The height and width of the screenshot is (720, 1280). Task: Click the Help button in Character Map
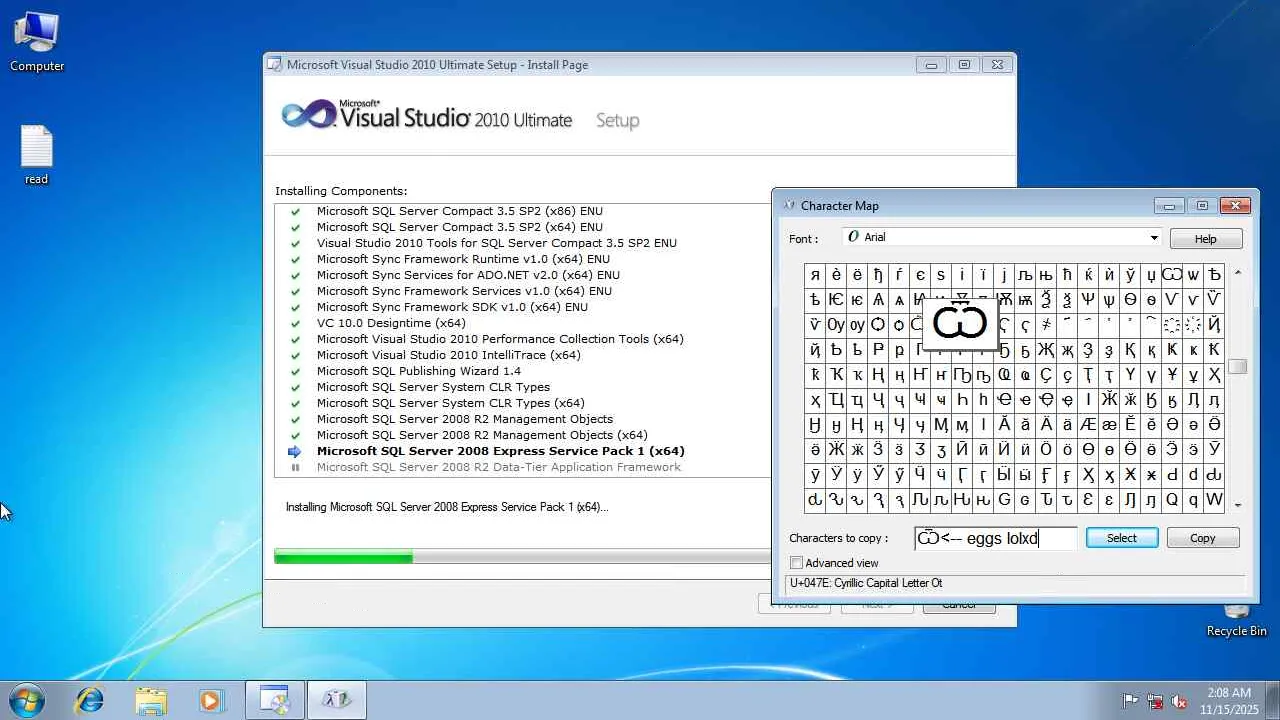(x=1206, y=239)
